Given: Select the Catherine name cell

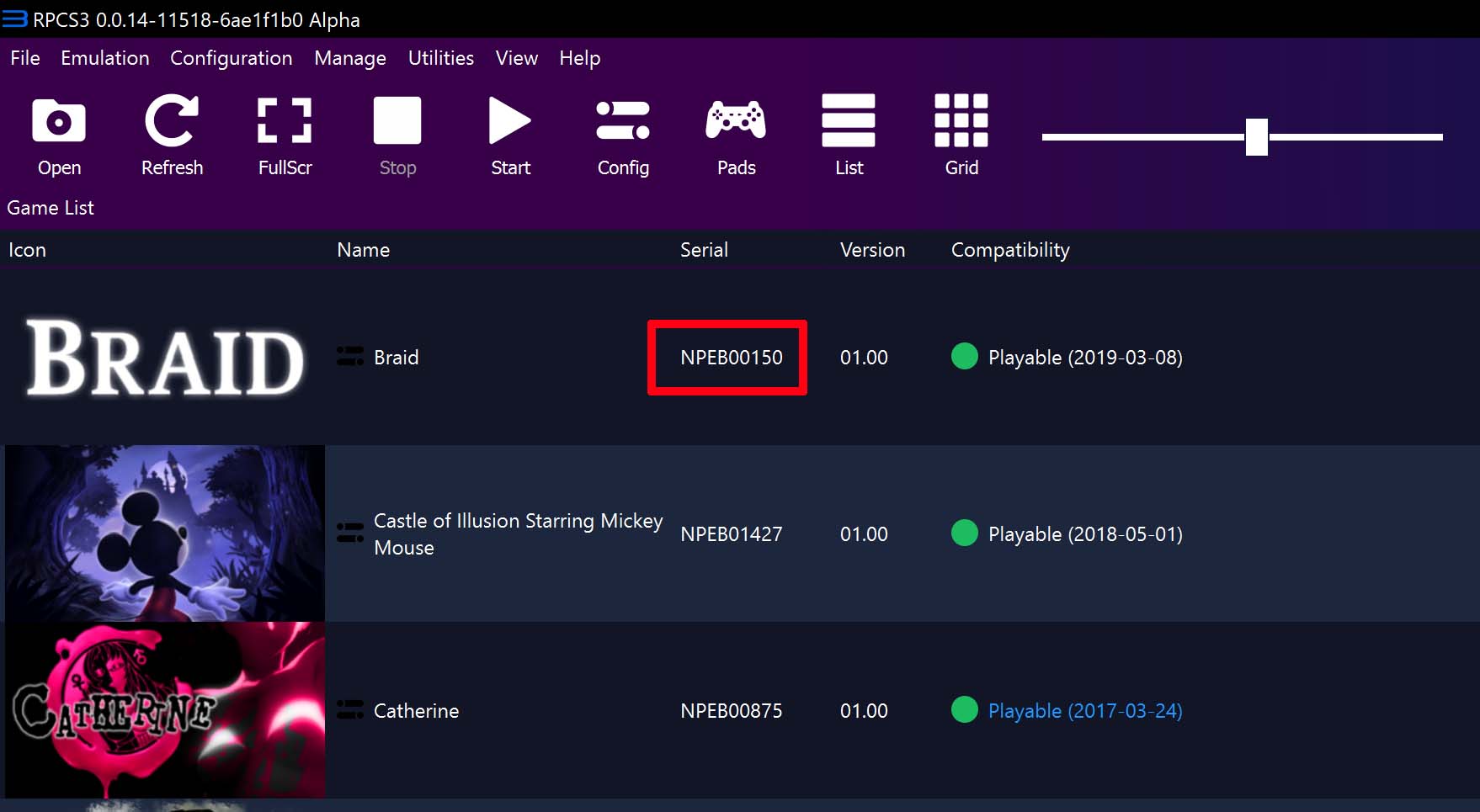Looking at the screenshot, I should pos(416,711).
